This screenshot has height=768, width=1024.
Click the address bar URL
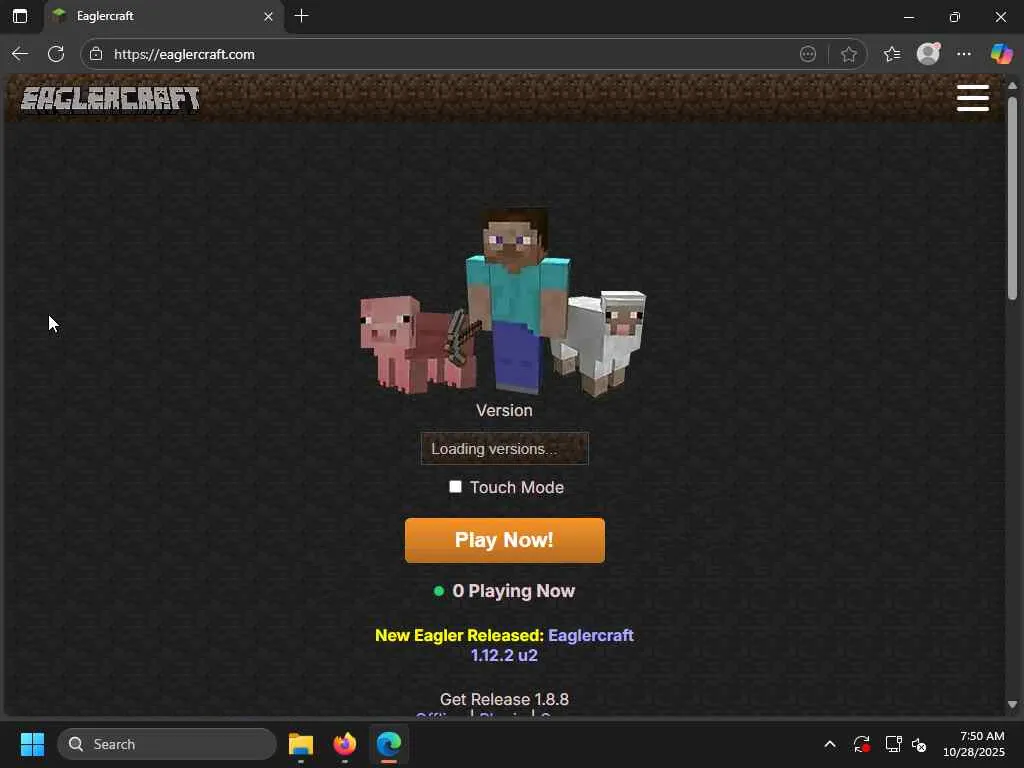coord(184,54)
